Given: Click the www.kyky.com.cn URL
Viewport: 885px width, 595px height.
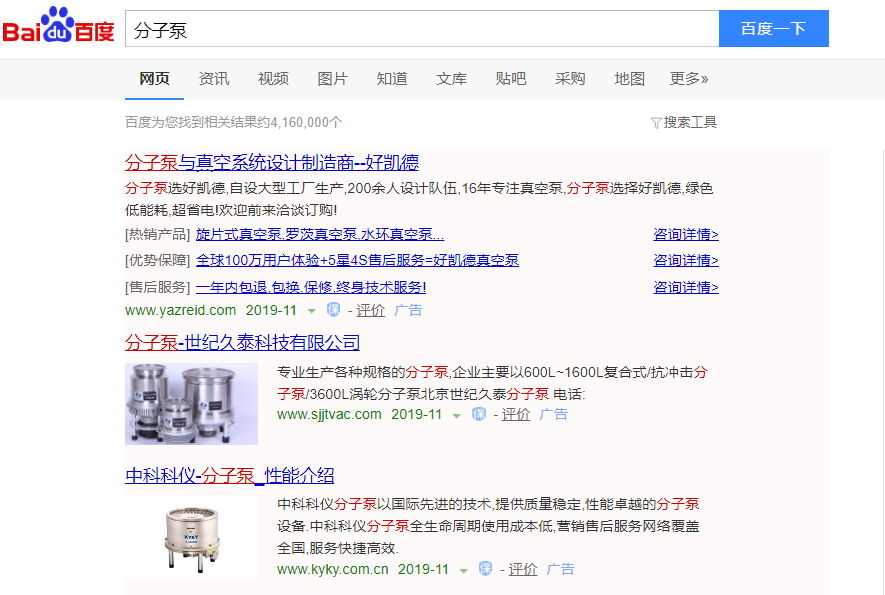Looking at the screenshot, I should 332,569.
